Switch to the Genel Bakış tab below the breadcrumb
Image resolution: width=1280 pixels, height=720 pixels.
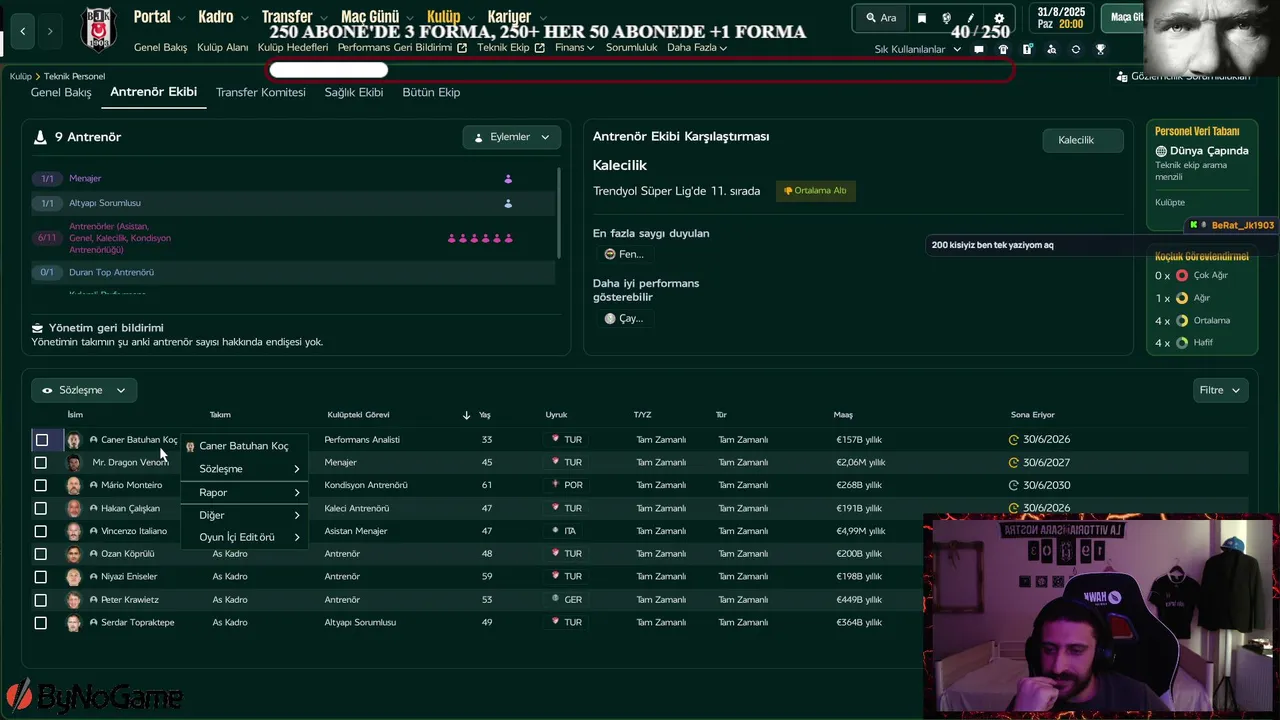pyautogui.click(x=61, y=92)
